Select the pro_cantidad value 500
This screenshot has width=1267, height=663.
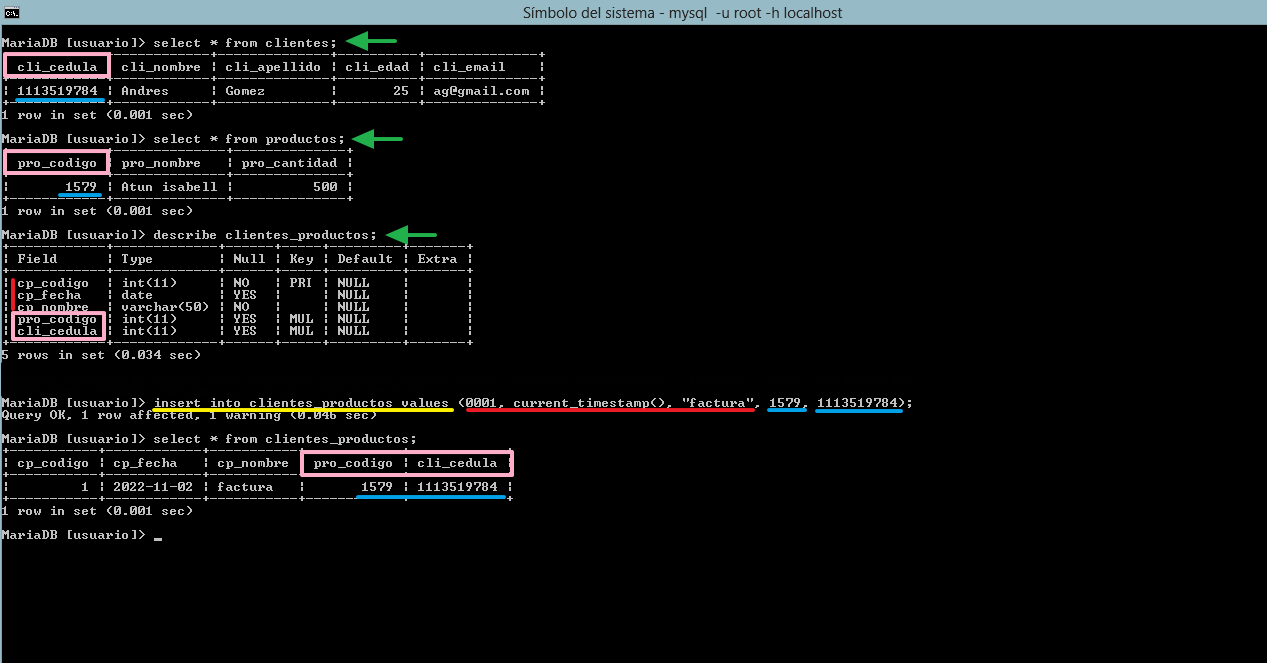325,187
